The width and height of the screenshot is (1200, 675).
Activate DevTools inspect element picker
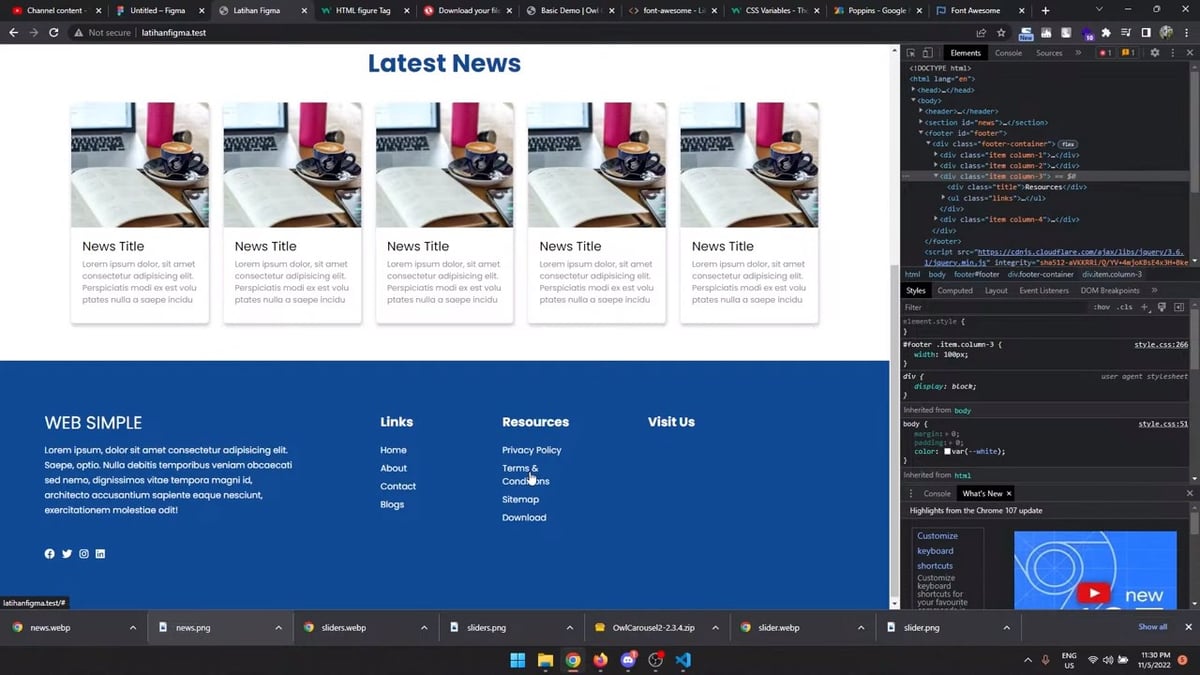pyautogui.click(x=911, y=53)
